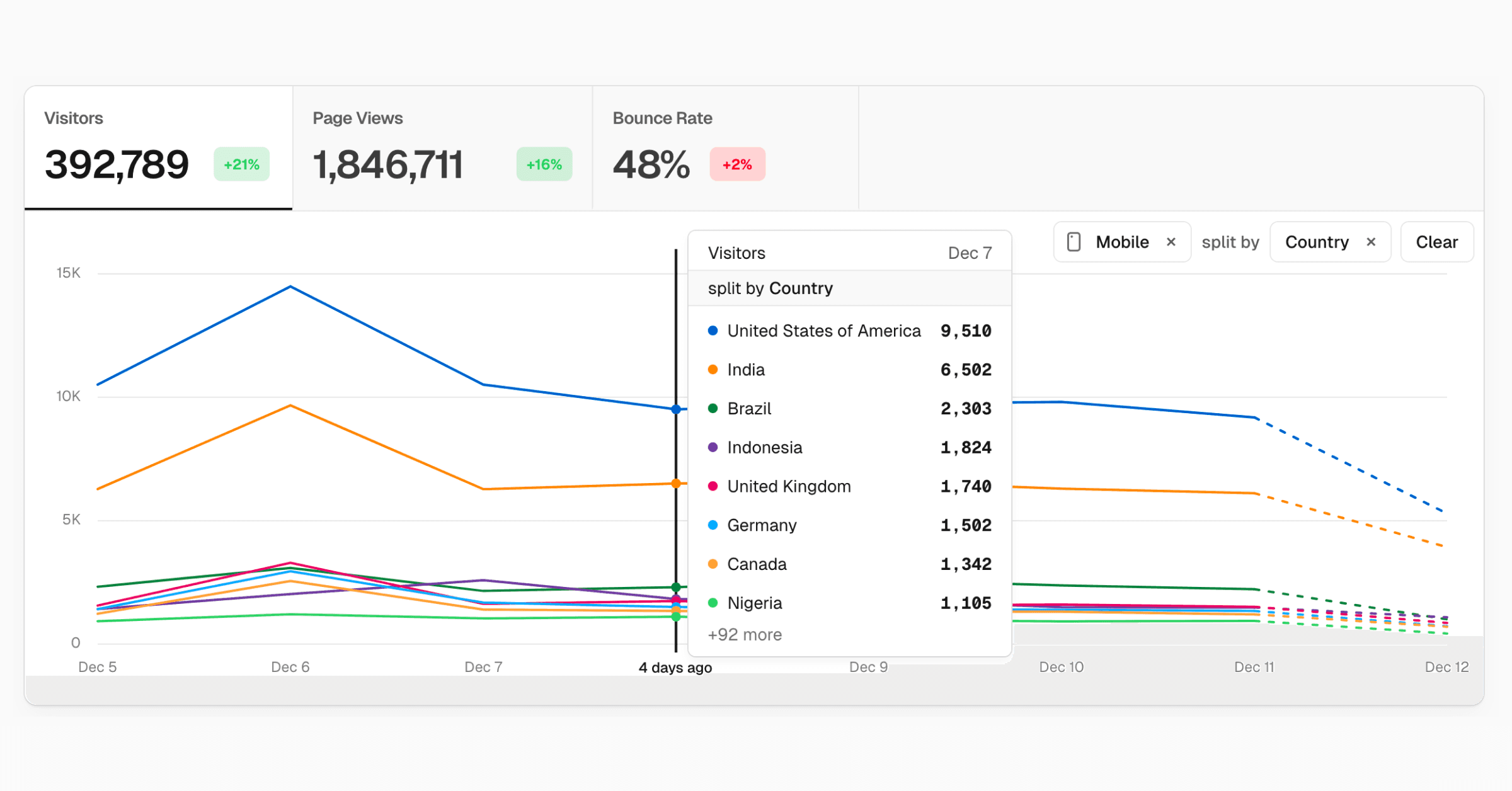Switch to the Page Views tab
This screenshot has height=791, width=1512.
(442, 148)
